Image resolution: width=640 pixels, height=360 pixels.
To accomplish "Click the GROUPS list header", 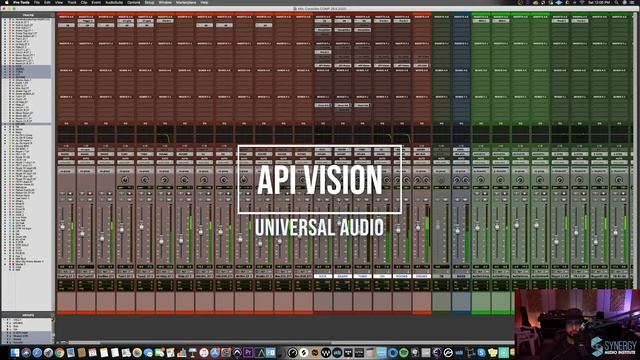I will (28, 315).
